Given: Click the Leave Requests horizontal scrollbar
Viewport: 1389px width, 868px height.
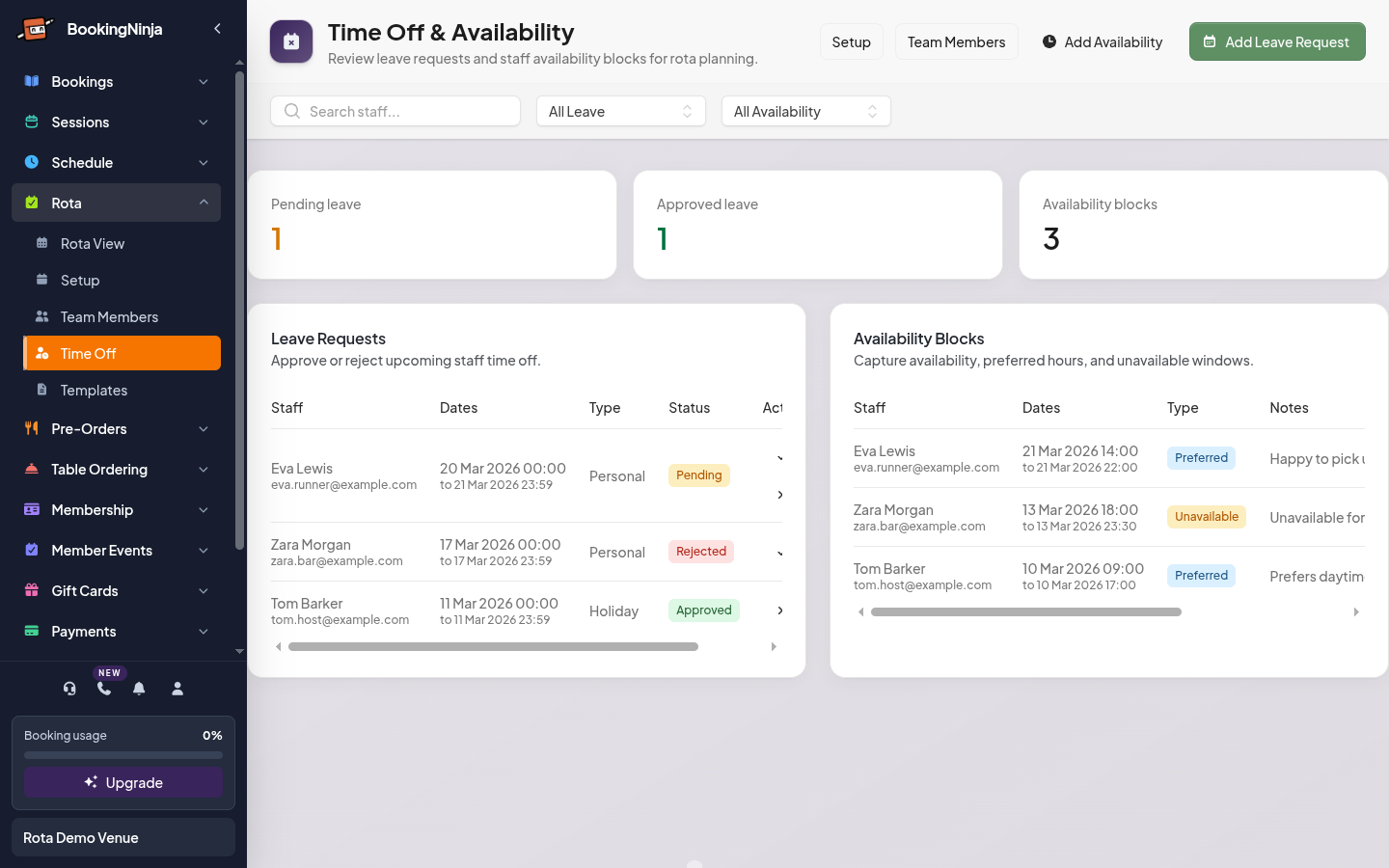Looking at the screenshot, I should tap(493, 647).
